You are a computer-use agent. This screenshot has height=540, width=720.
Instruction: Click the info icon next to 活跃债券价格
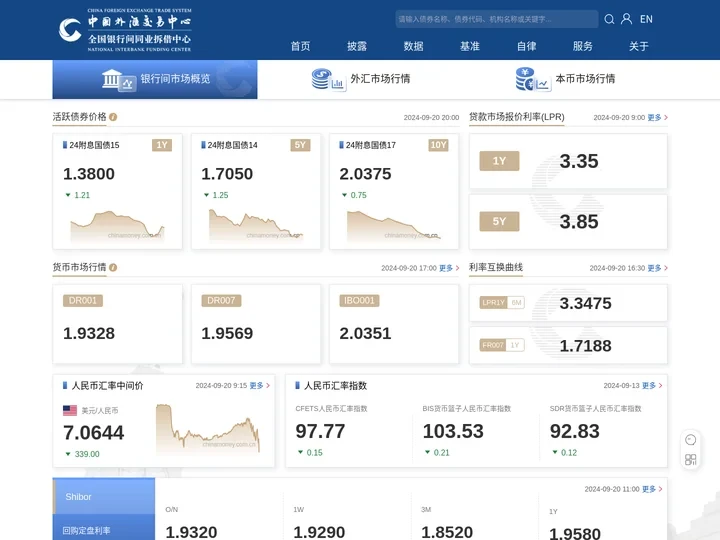click(x=113, y=117)
